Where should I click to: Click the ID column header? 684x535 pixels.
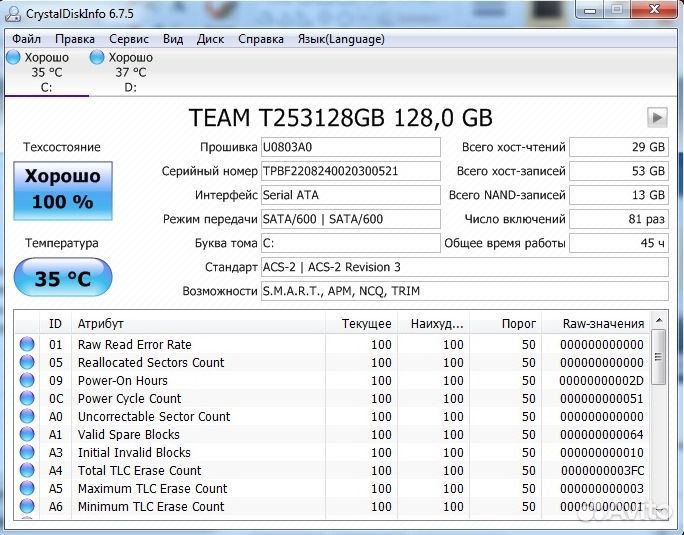[x=55, y=323]
